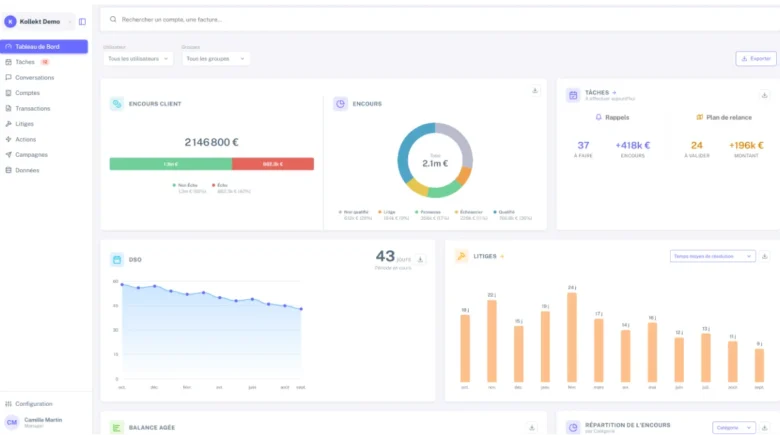Click the 22 j Litiges bar
This screenshot has width=780, height=439.
point(491,341)
